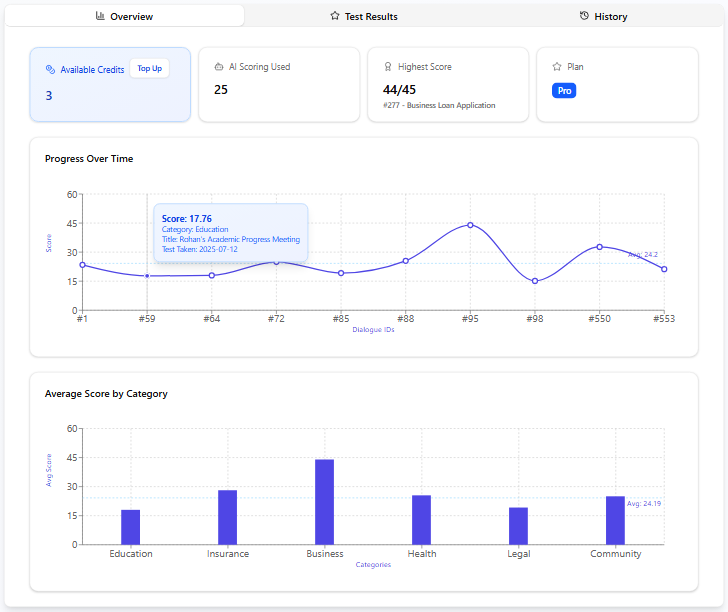
Task: Click the star icon beside Test Results
Action: pyautogui.click(x=335, y=16)
